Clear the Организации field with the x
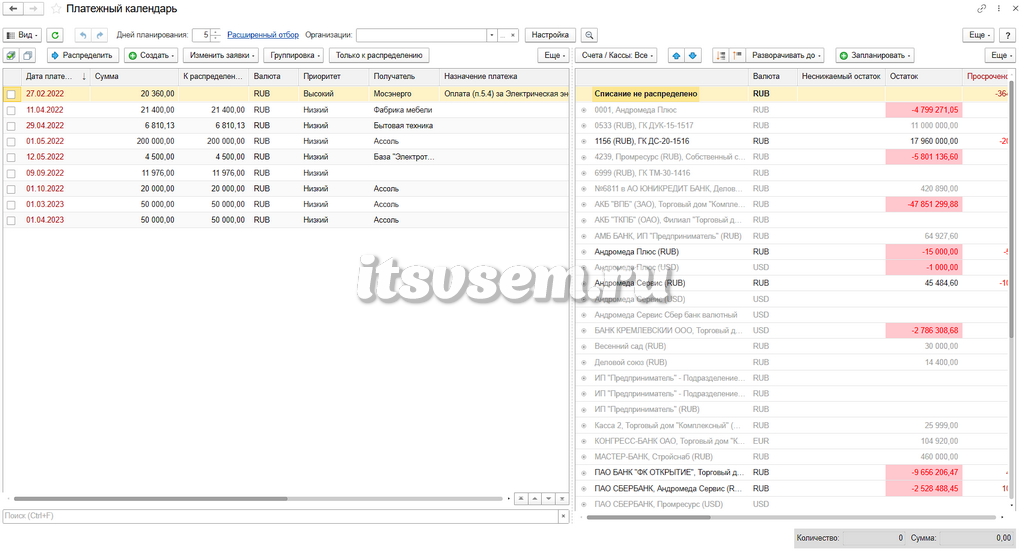The height and width of the screenshot is (554, 1024). pyautogui.click(x=513, y=35)
